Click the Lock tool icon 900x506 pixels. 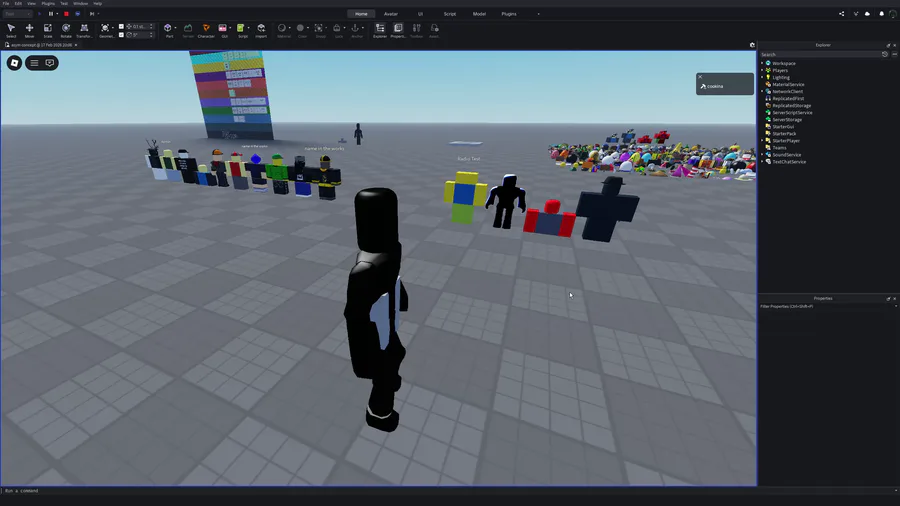pyautogui.click(x=337, y=28)
